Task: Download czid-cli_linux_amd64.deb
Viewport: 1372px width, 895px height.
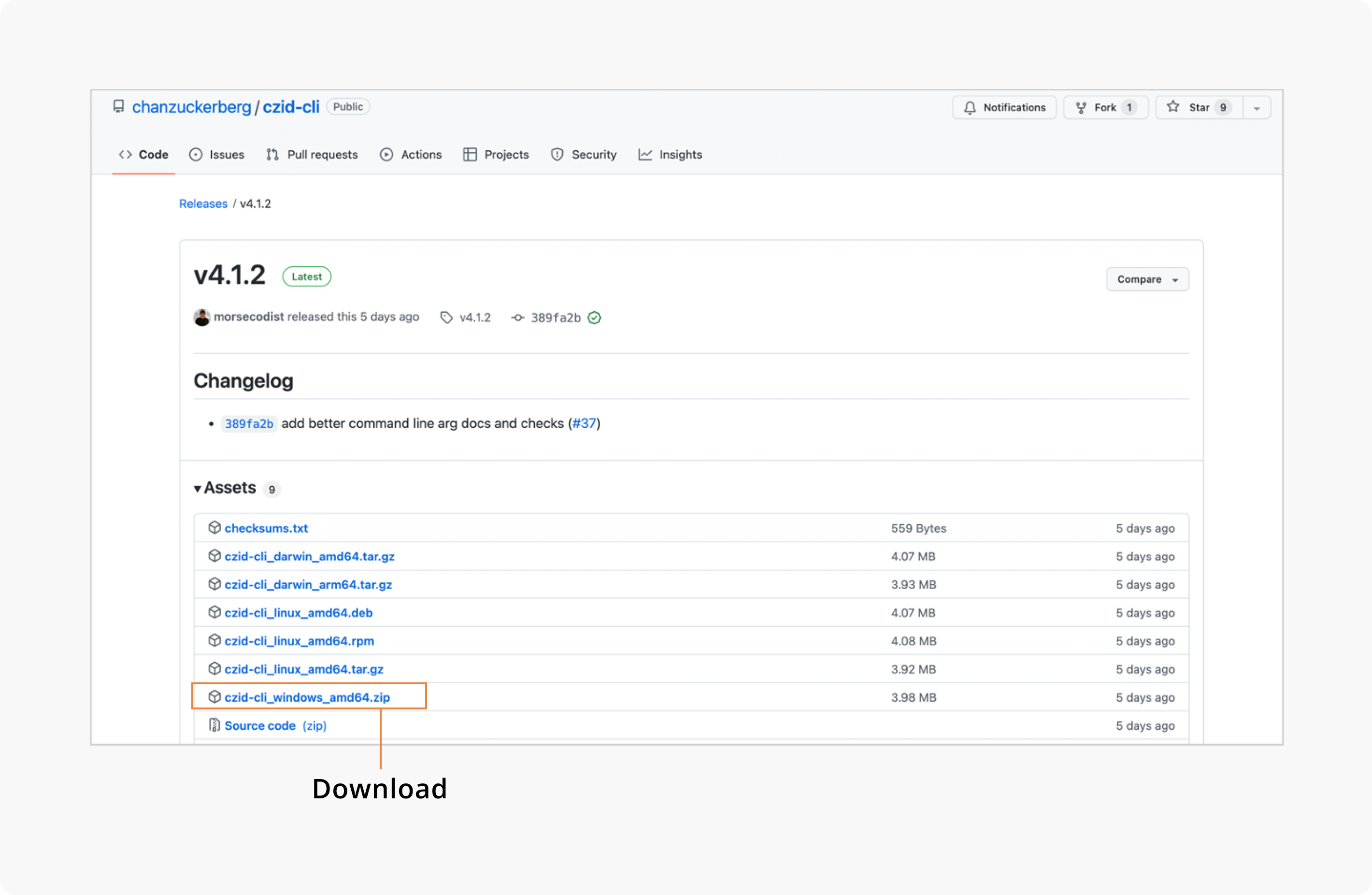Action: [299, 613]
